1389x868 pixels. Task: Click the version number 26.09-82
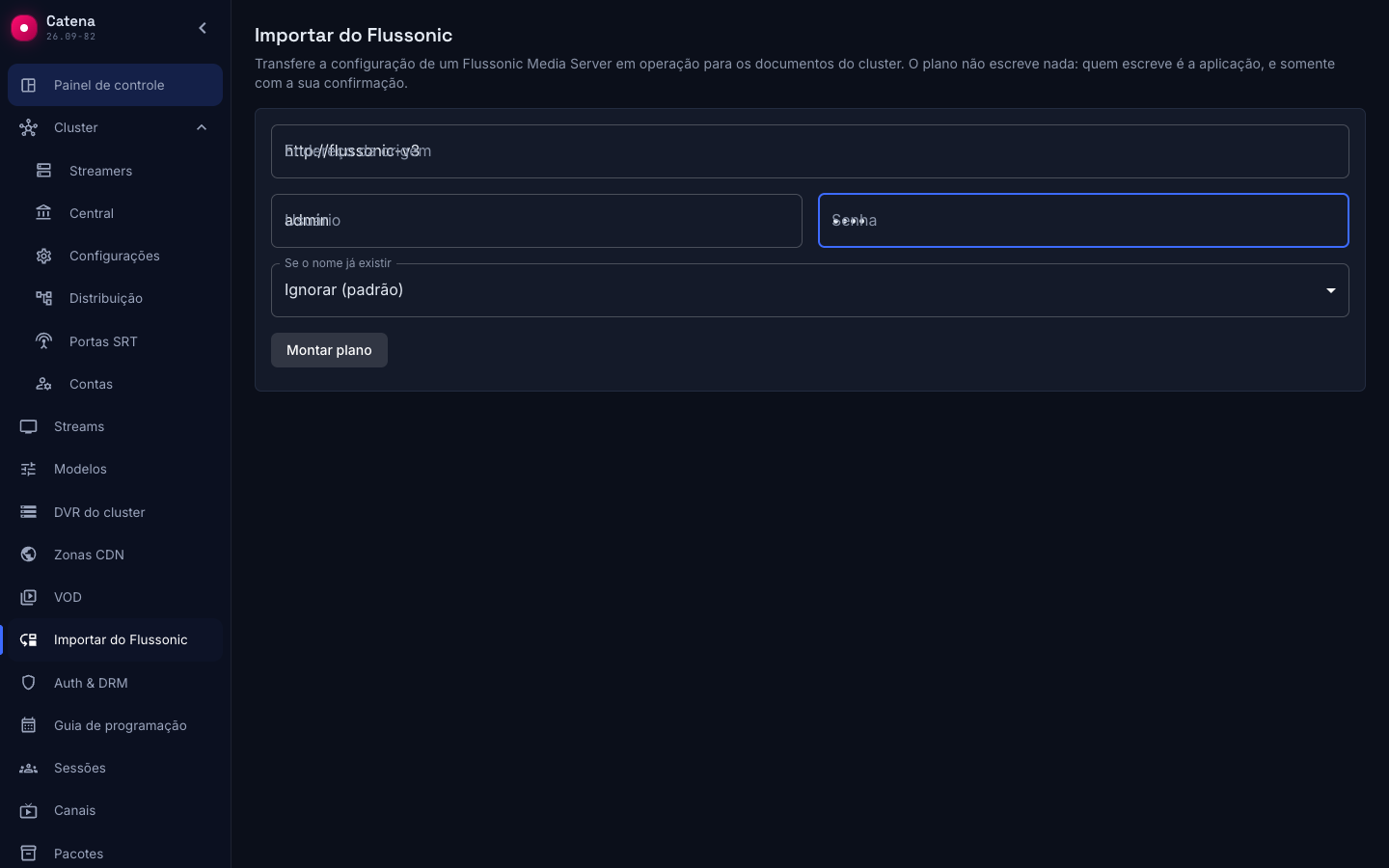click(70, 37)
